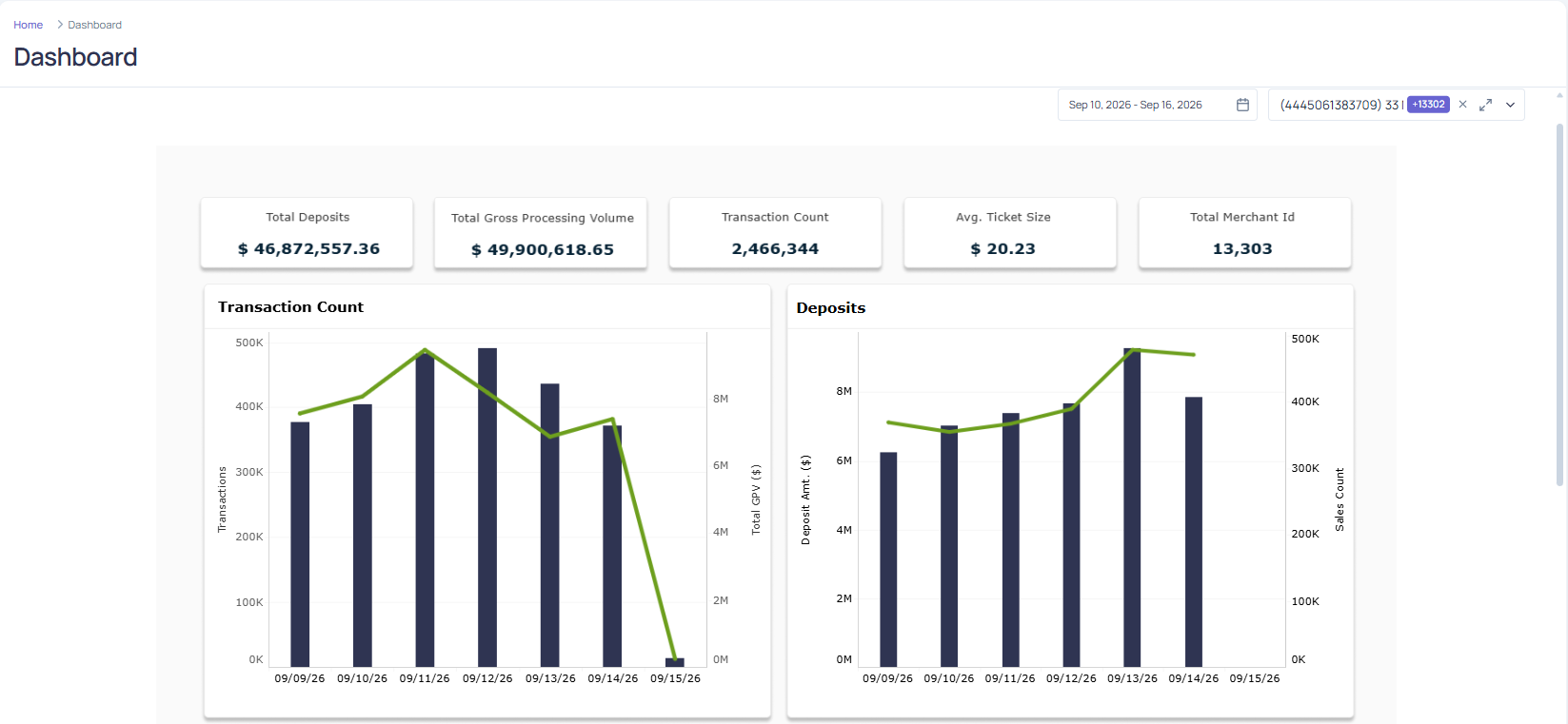Click the $ 20.23 value
Viewport: 1568px width, 724px height.
point(1002,249)
